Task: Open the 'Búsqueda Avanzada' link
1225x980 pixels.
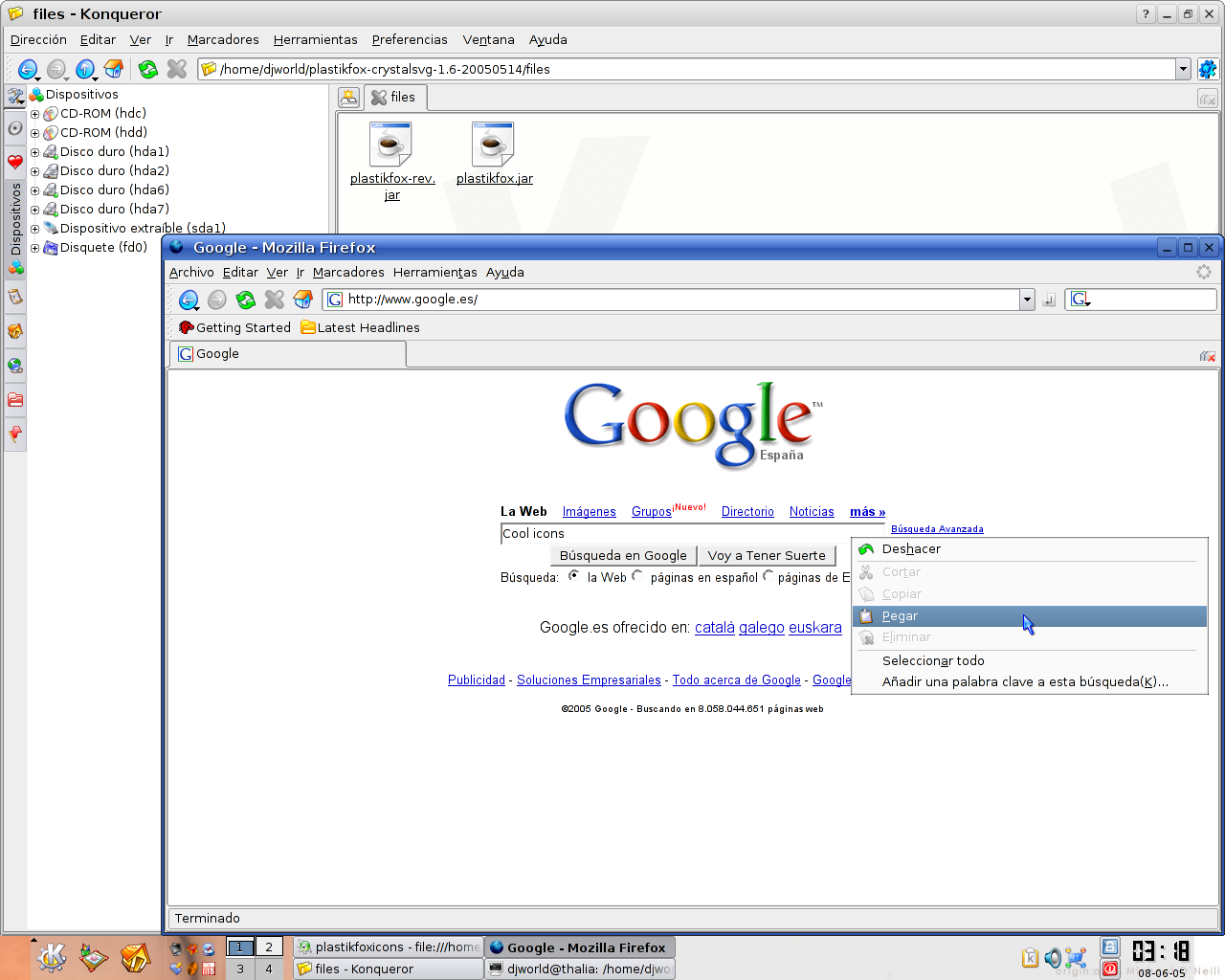Action: point(937,529)
